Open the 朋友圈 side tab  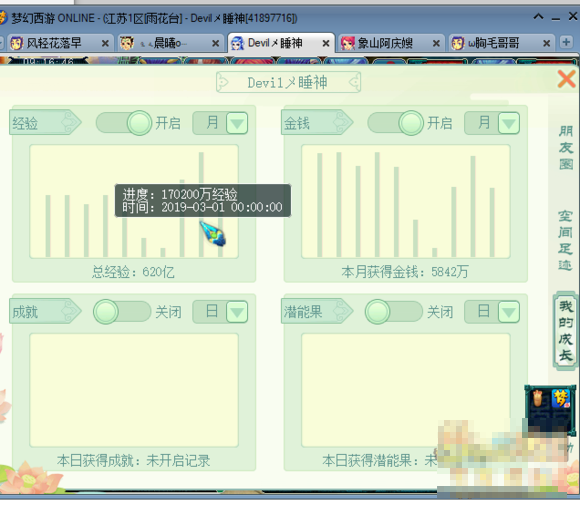click(566, 148)
